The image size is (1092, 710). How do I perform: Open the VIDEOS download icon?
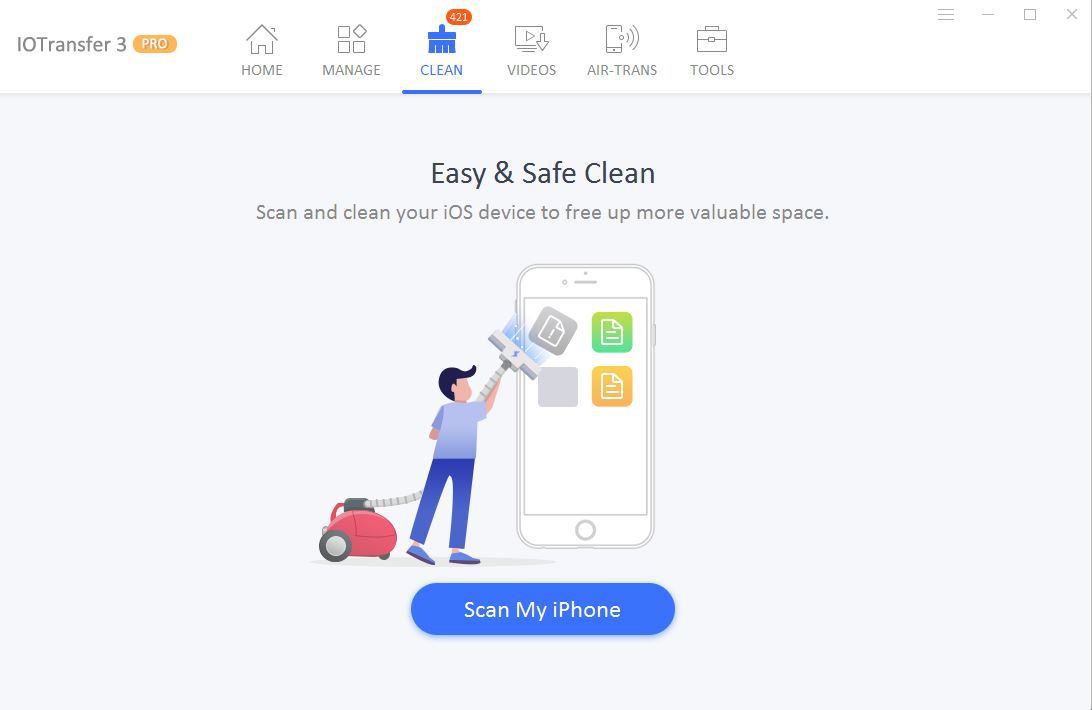pyautogui.click(x=531, y=39)
